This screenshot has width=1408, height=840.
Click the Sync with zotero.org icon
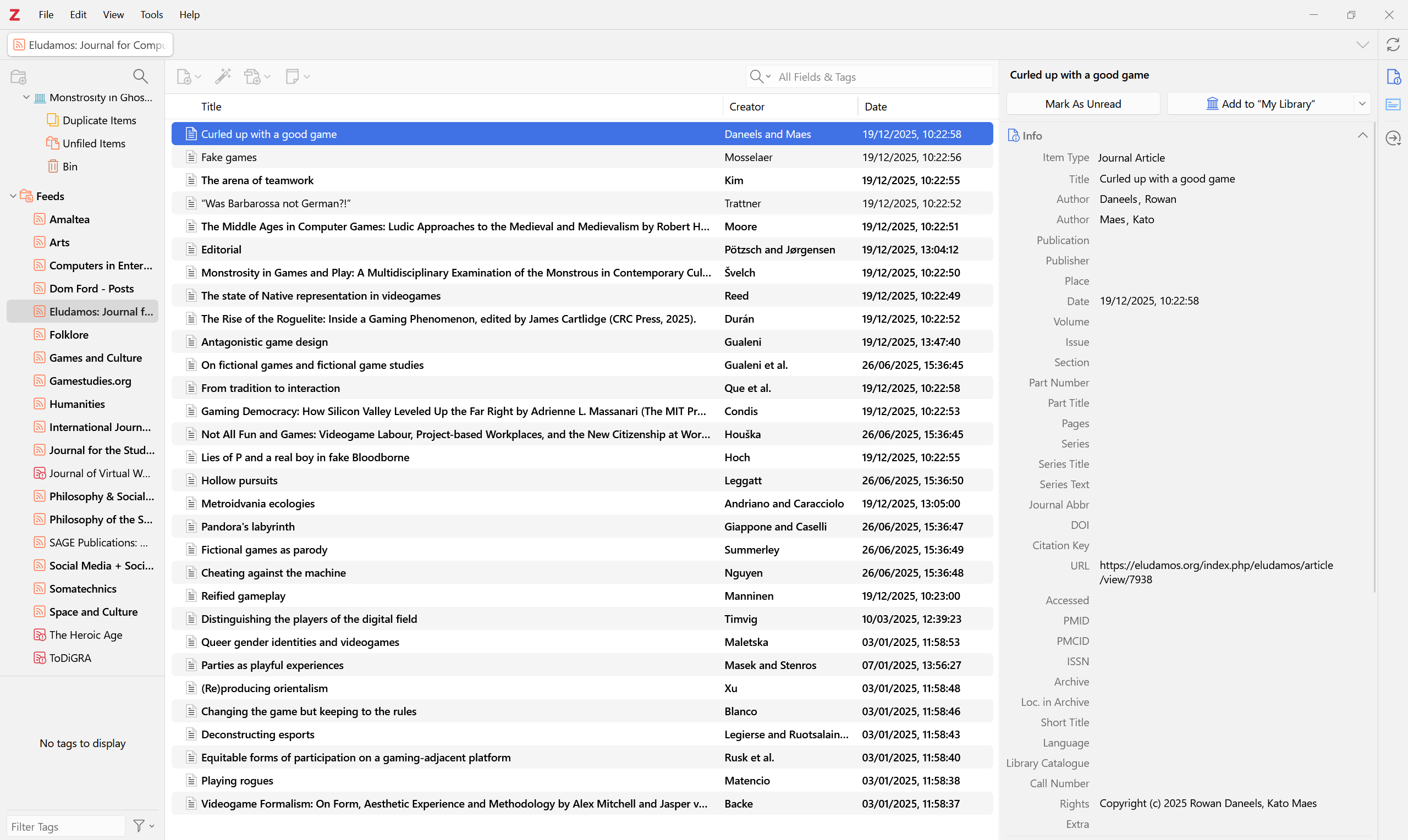pos(1393,45)
